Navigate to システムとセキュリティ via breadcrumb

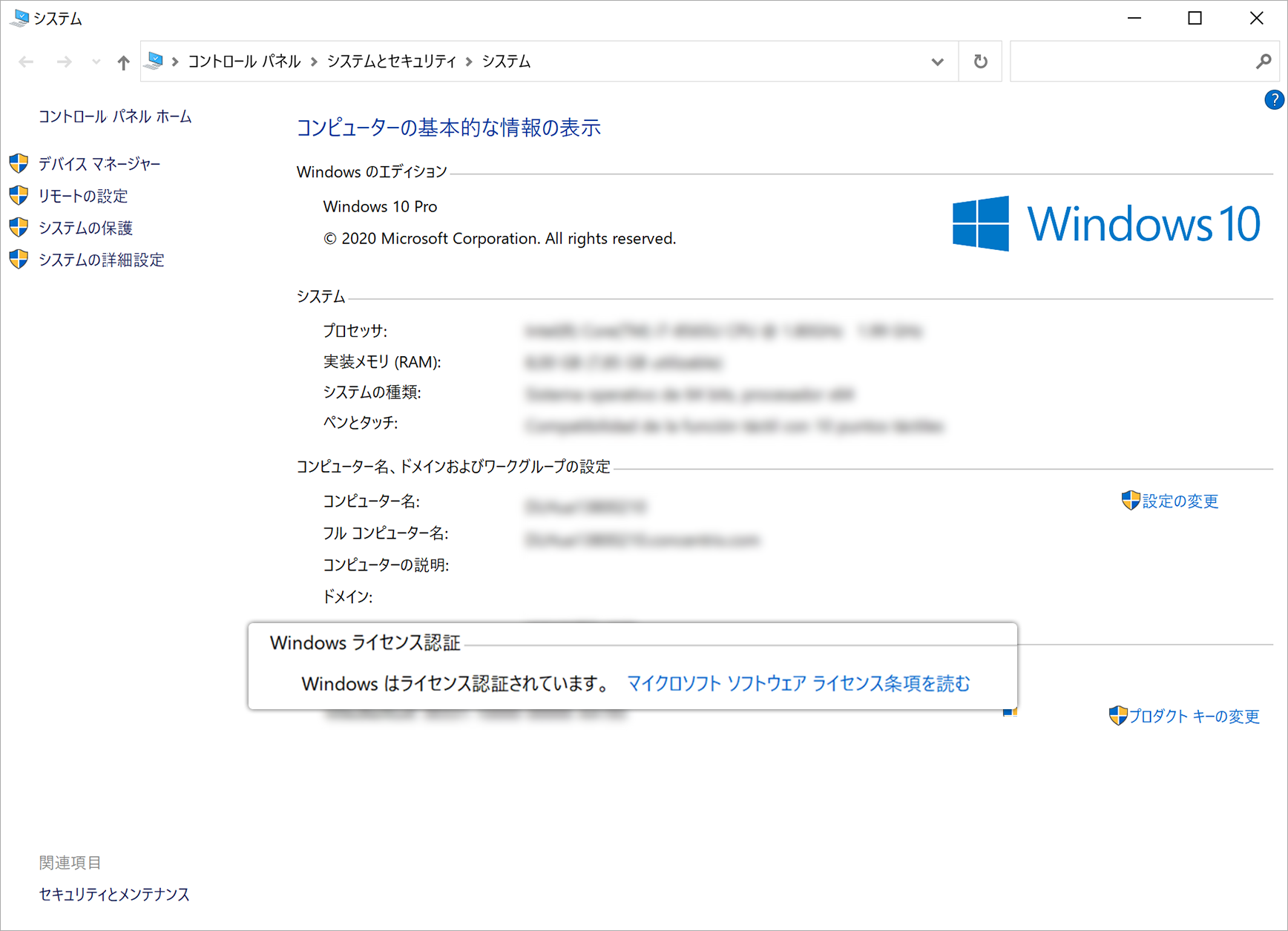click(392, 62)
